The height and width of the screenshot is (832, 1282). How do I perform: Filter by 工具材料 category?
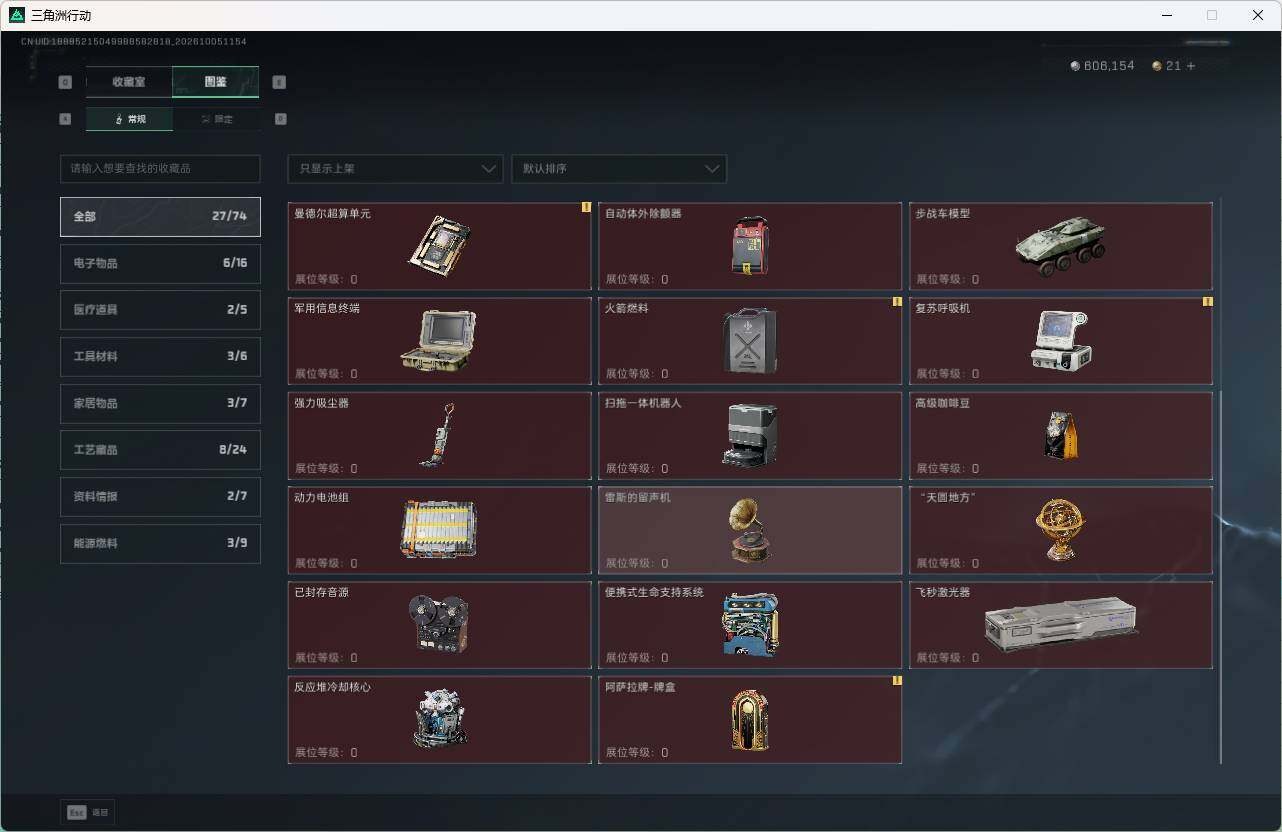point(160,357)
